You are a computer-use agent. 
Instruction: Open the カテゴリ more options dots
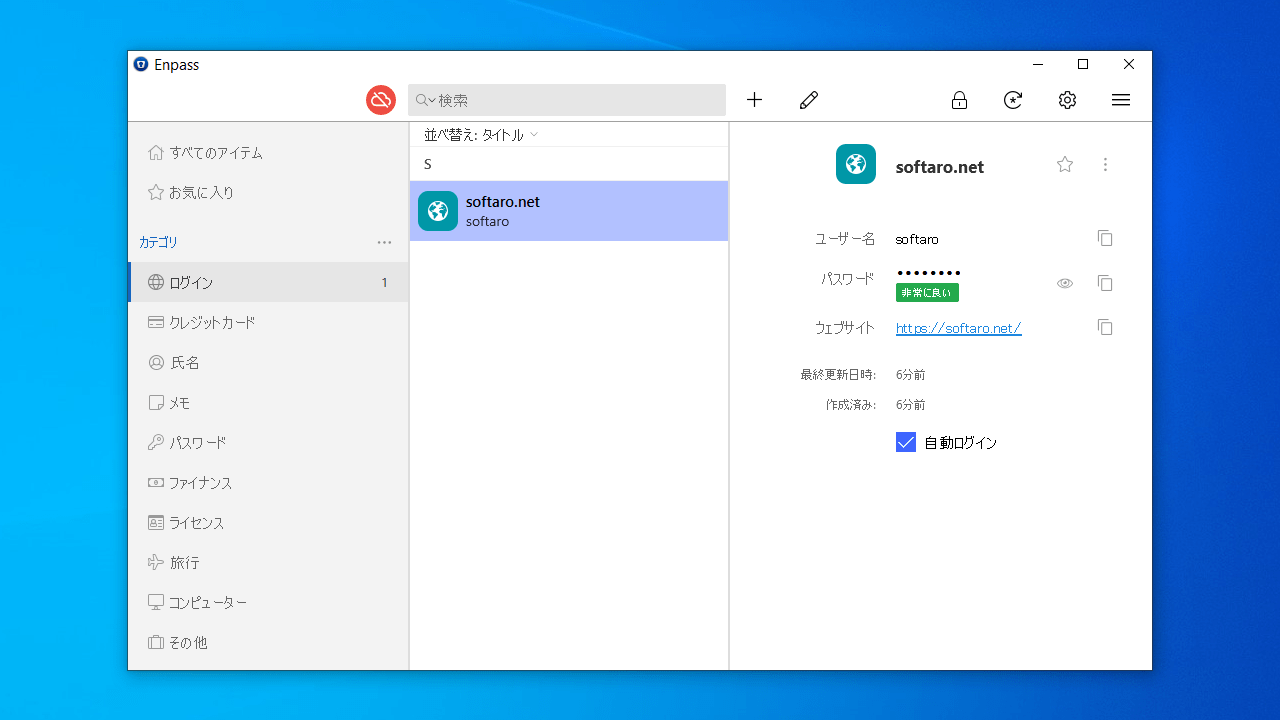pyautogui.click(x=385, y=242)
